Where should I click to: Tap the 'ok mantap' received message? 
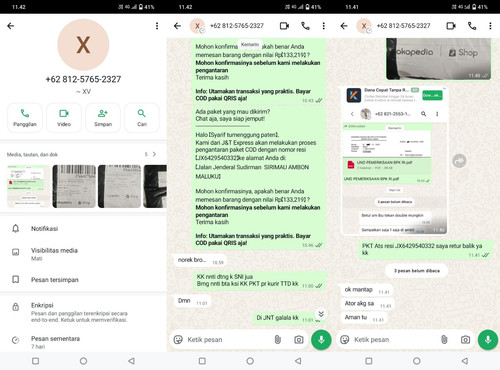point(367,290)
